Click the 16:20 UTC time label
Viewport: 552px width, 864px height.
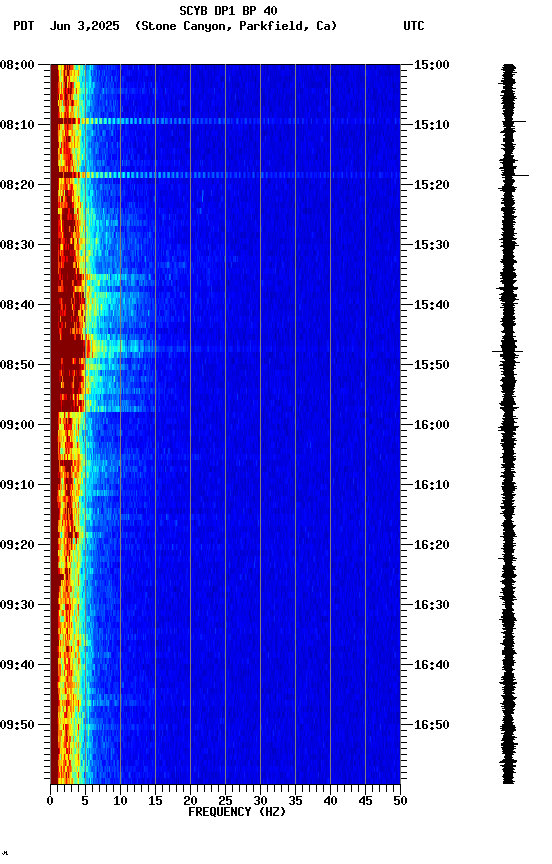point(431,545)
